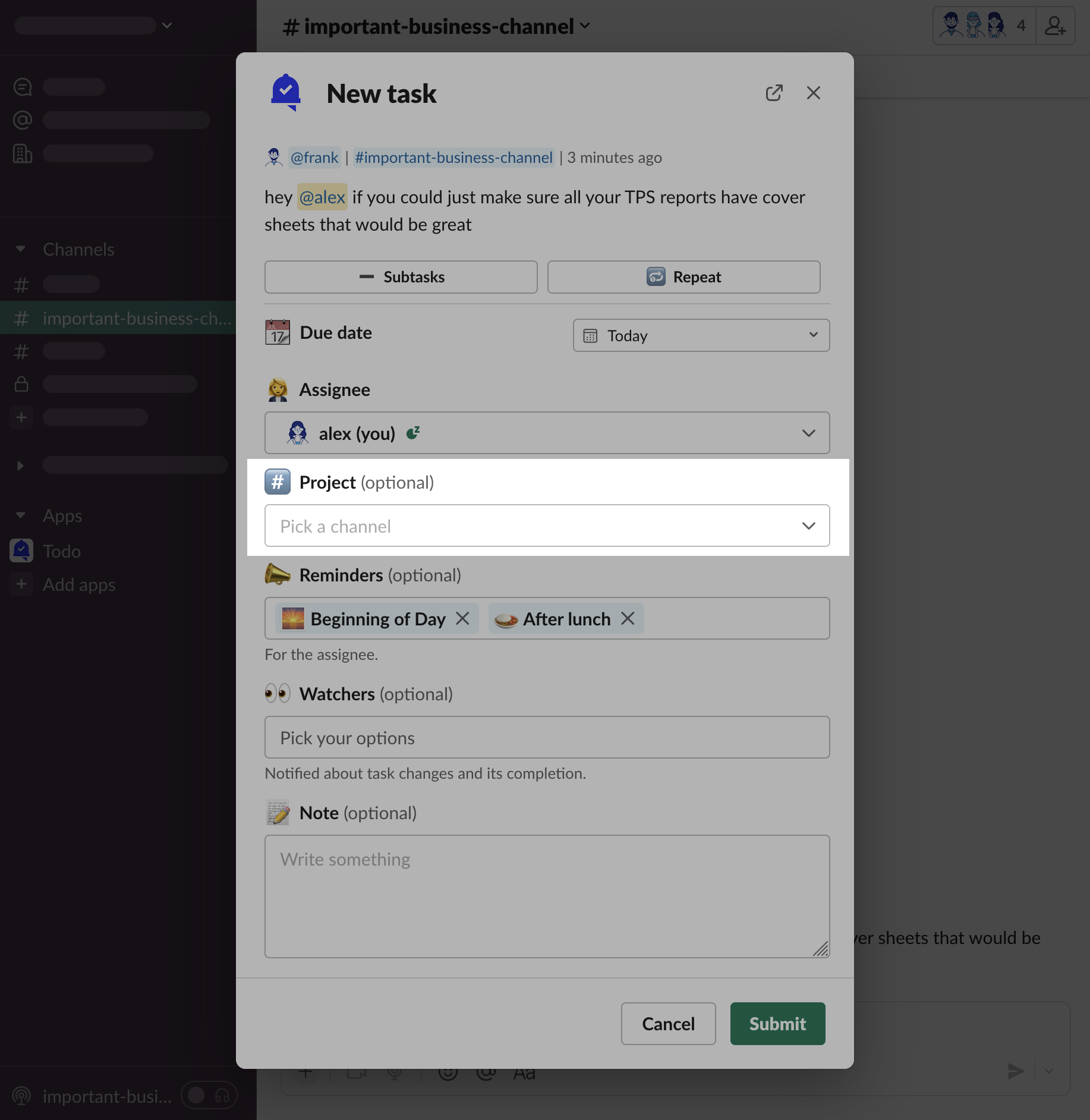Click Add apps in the sidebar
The width and height of the screenshot is (1090, 1120).
(x=78, y=584)
